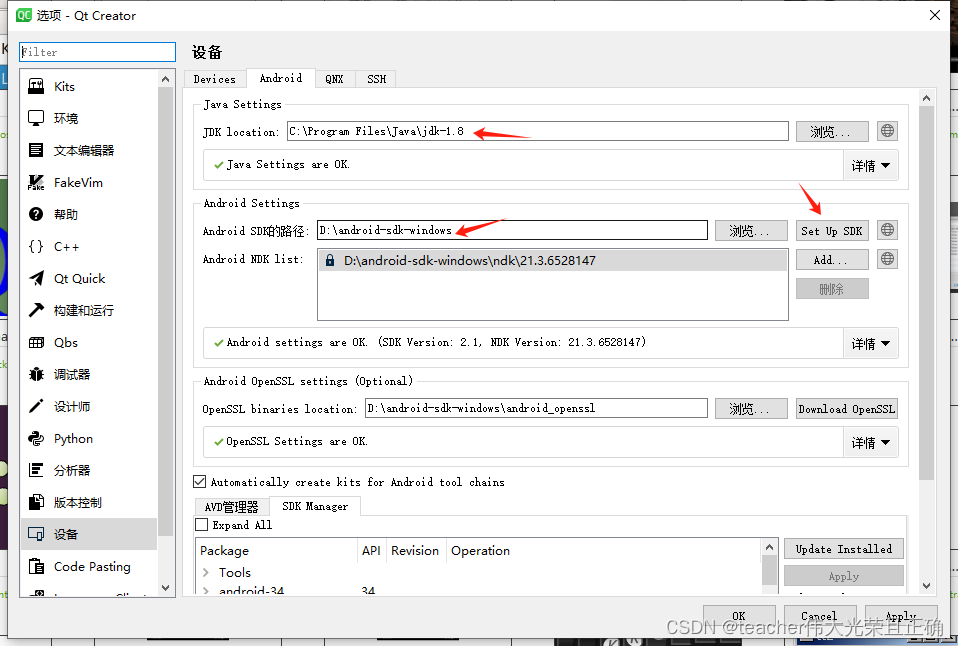Select the 环境 category icon
The image size is (958, 646).
36,119
